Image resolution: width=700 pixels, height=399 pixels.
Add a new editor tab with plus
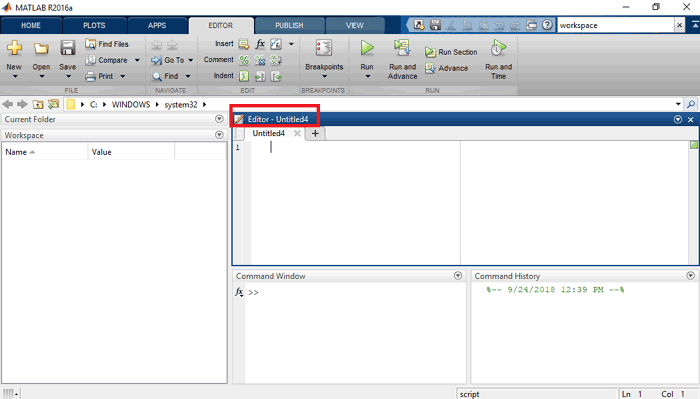coord(315,133)
